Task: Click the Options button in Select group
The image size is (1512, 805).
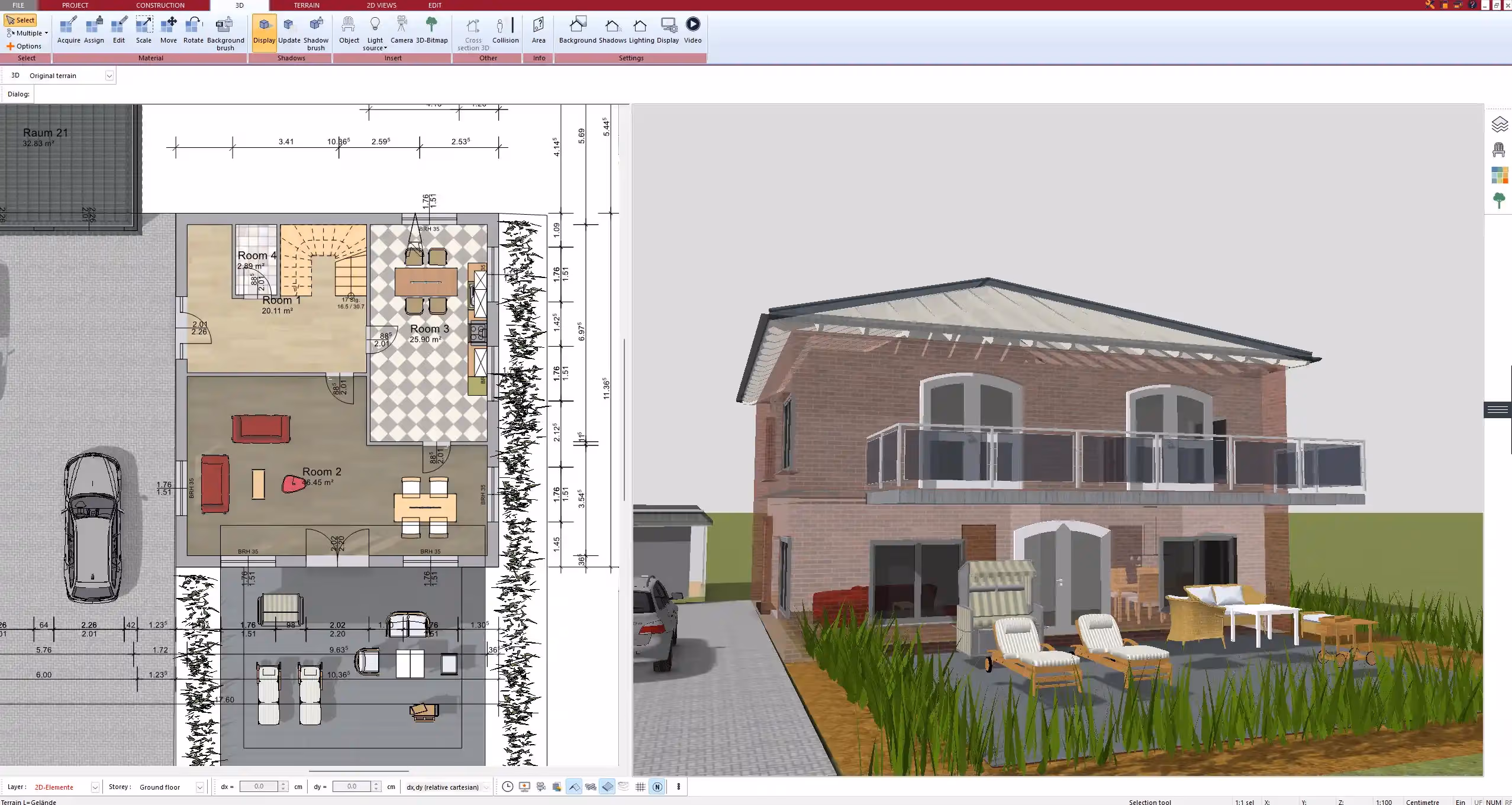Action: coord(24,46)
